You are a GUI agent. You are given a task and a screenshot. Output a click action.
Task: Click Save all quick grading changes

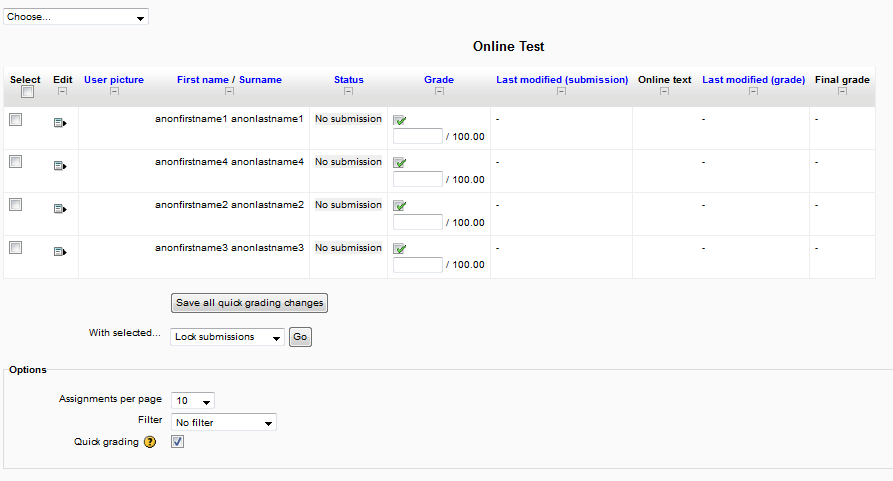[249, 303]
